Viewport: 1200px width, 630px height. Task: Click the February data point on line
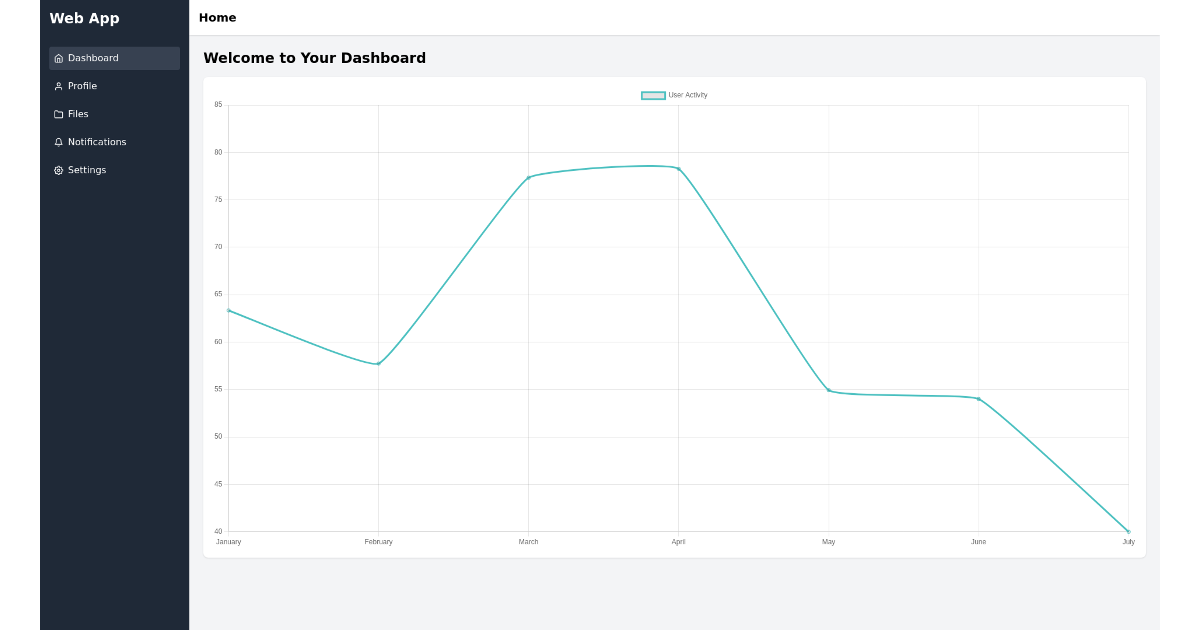pyautogui.click(x=378, y=363)
